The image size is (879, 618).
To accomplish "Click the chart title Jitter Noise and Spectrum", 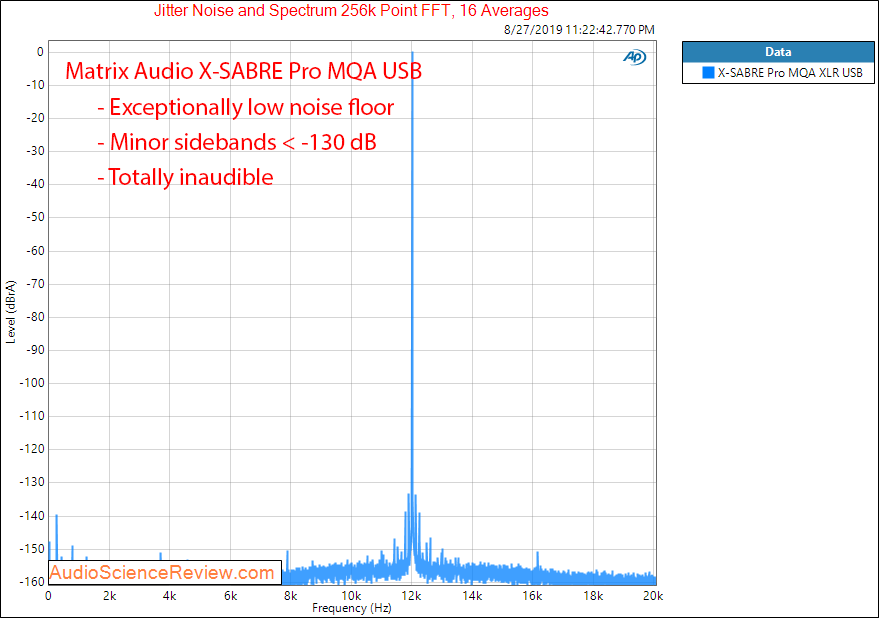I will pos(351,10).
